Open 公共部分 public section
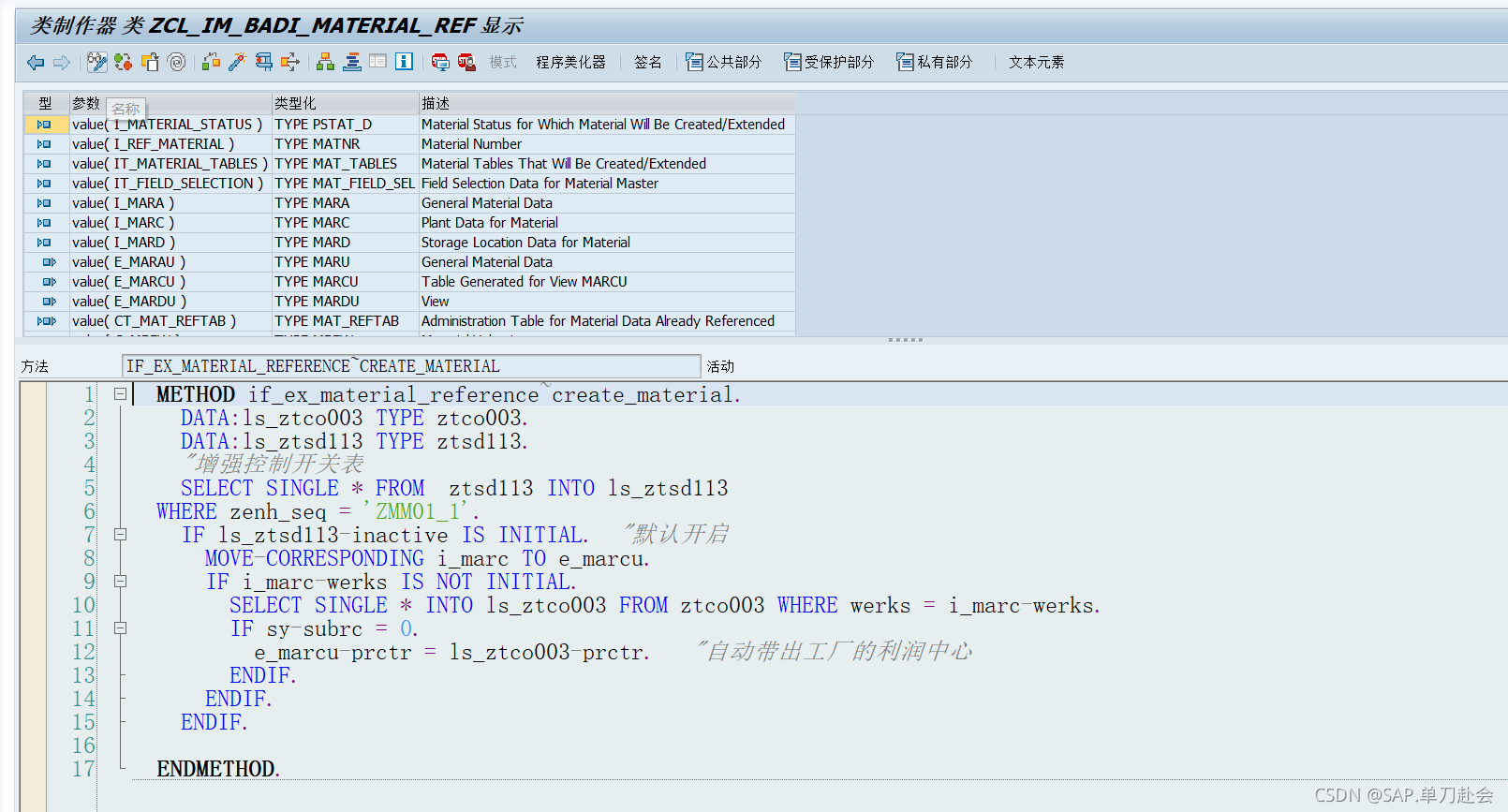Viewport: 1508px width, 812px height. 723,63
